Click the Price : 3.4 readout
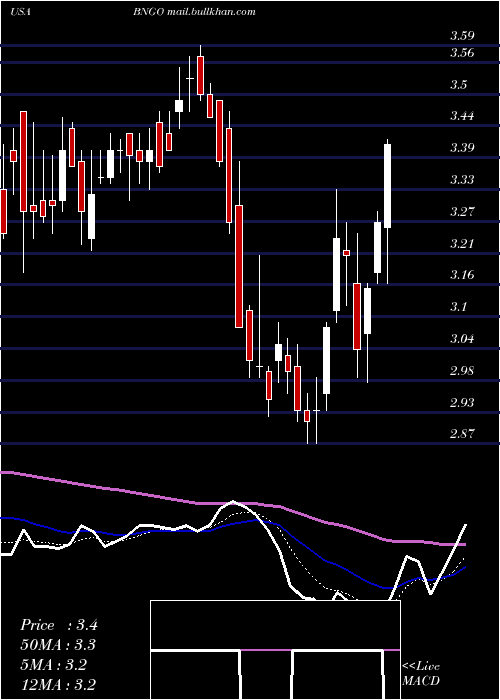Screen dimensions: 500x700 pyautogui.click(x=58, y=625)
